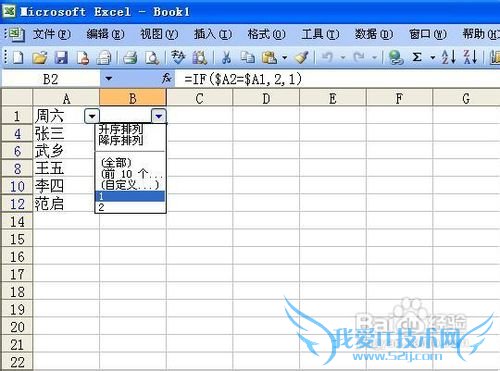500x371 pixels.
Task: Click the Copy icon
Action: [x=248, y=57]
